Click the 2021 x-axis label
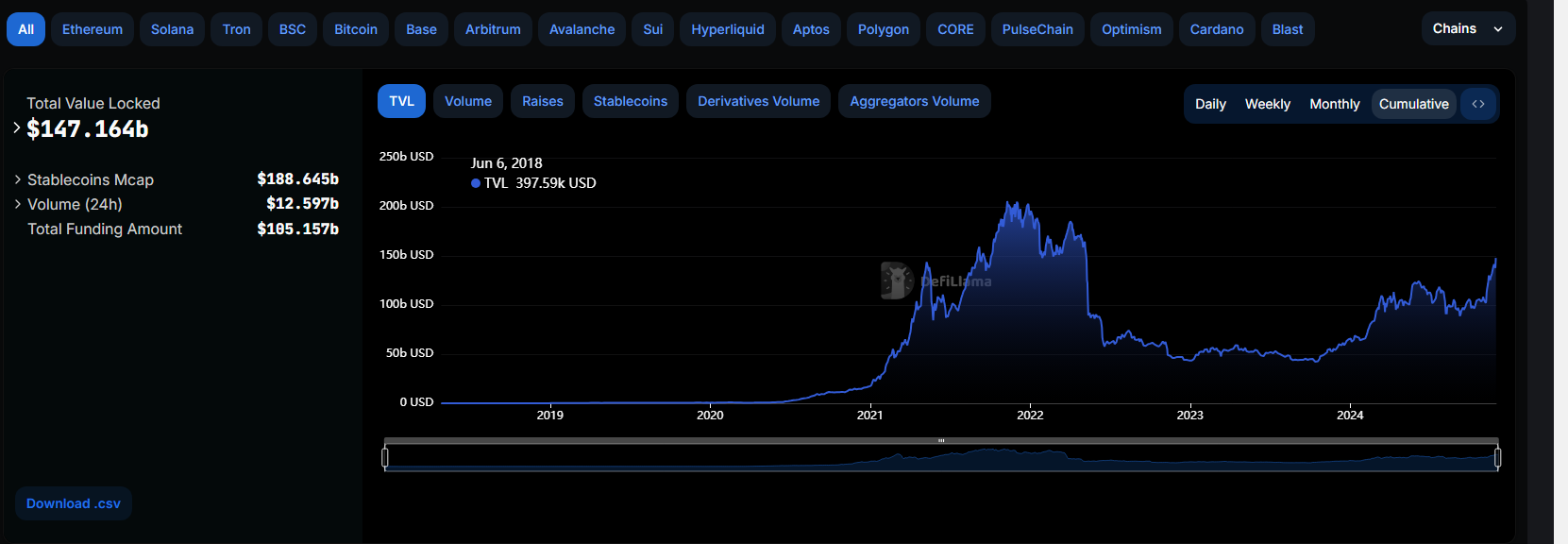Viewport: 1568px width, 544px height. point(870,415)
